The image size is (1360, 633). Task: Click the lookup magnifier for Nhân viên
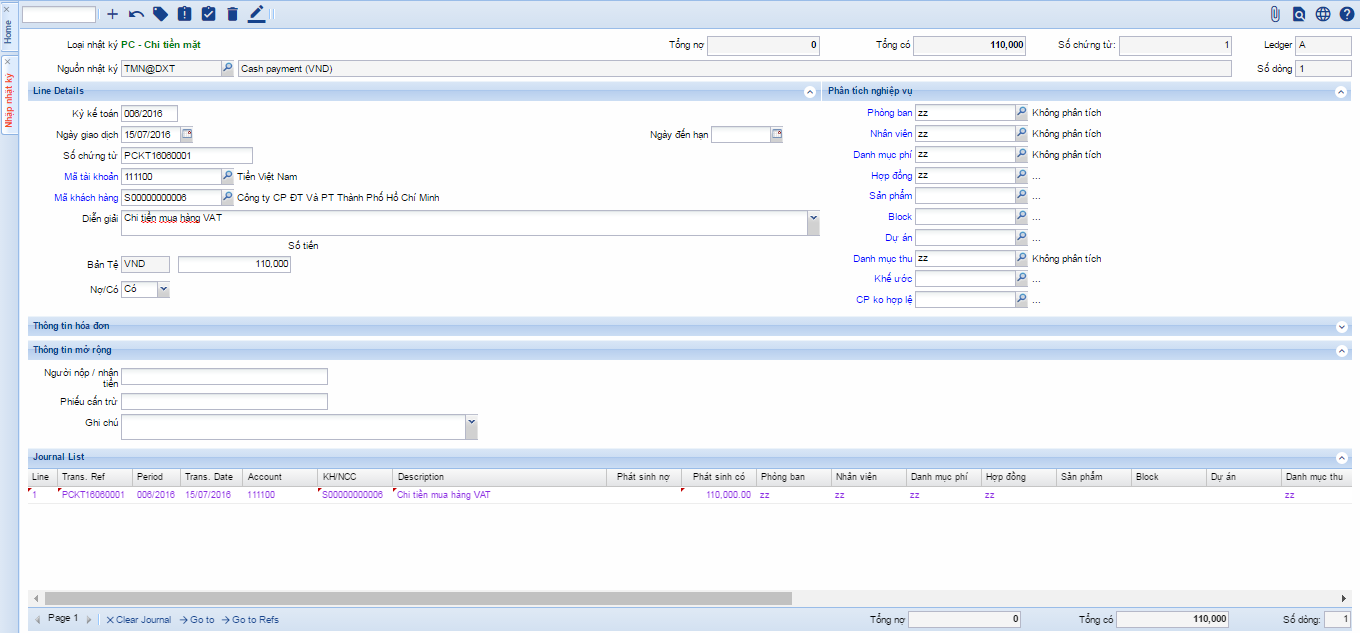(x=1021, y=134)
